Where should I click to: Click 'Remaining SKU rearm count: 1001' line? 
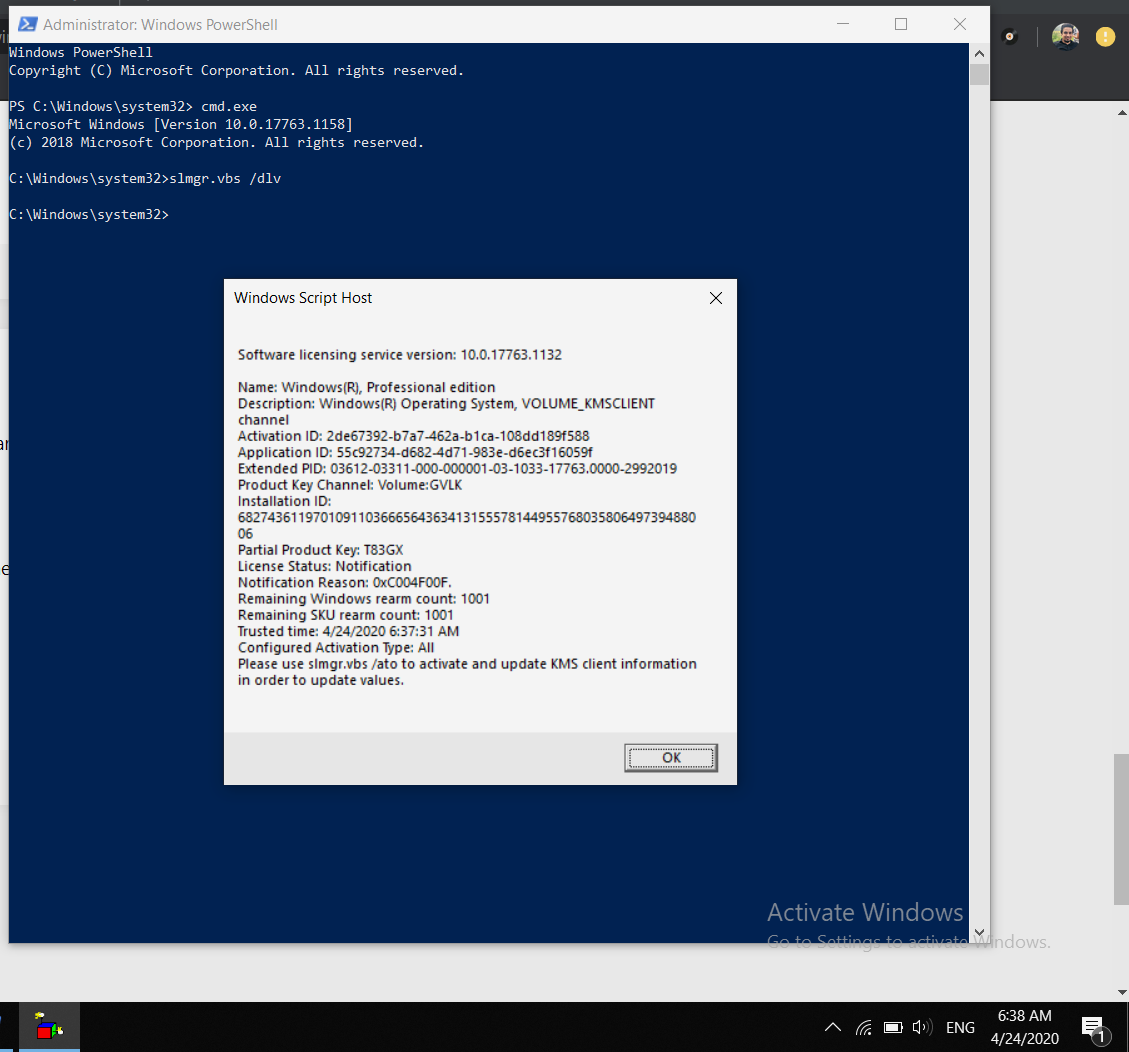346,615
